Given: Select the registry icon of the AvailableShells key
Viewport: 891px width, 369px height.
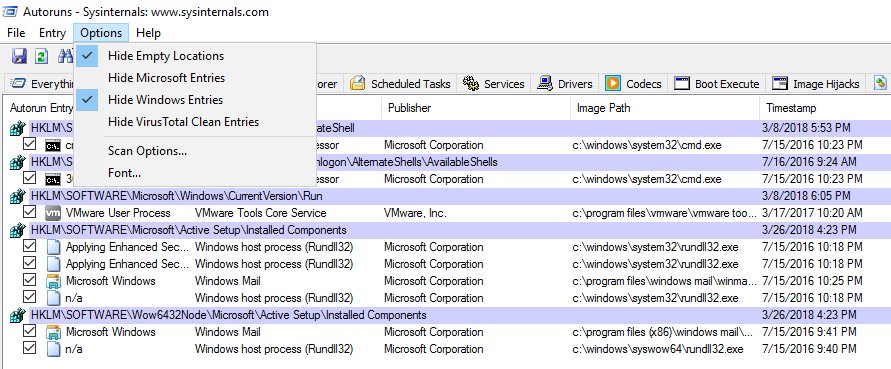Looking at the screenshot, I should point(18,163).
